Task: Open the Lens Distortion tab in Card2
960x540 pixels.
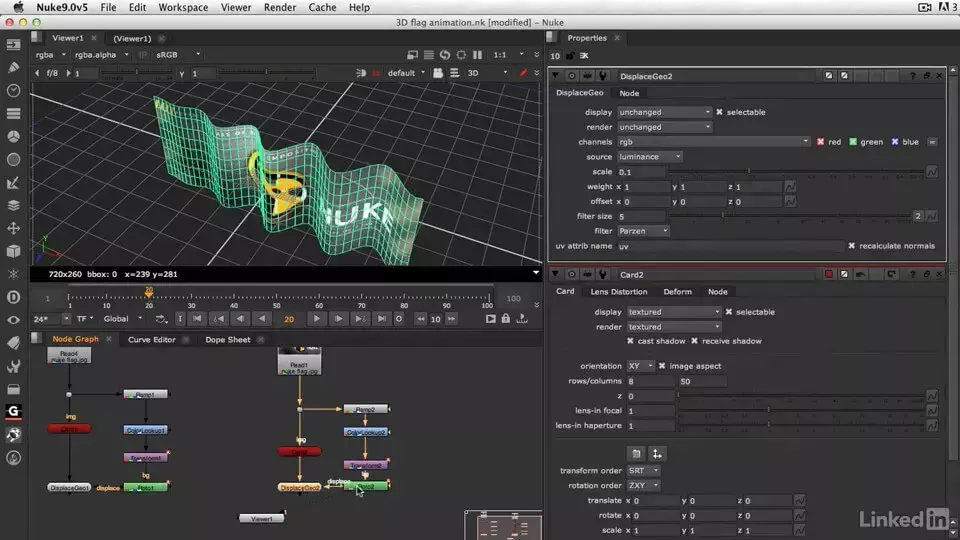Action: coord(618,292)
